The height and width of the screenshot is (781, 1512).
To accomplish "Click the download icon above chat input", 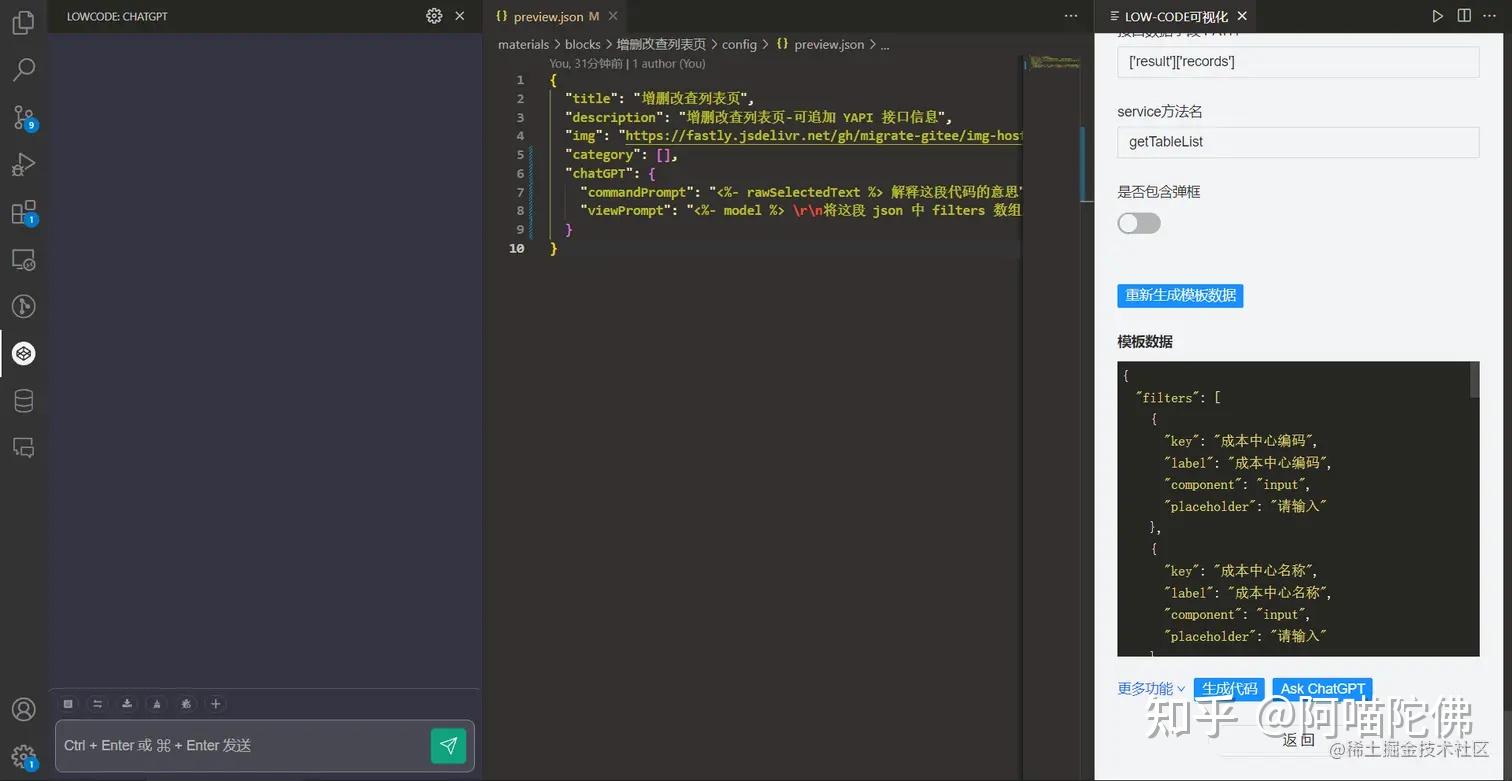I will (127, 704).
